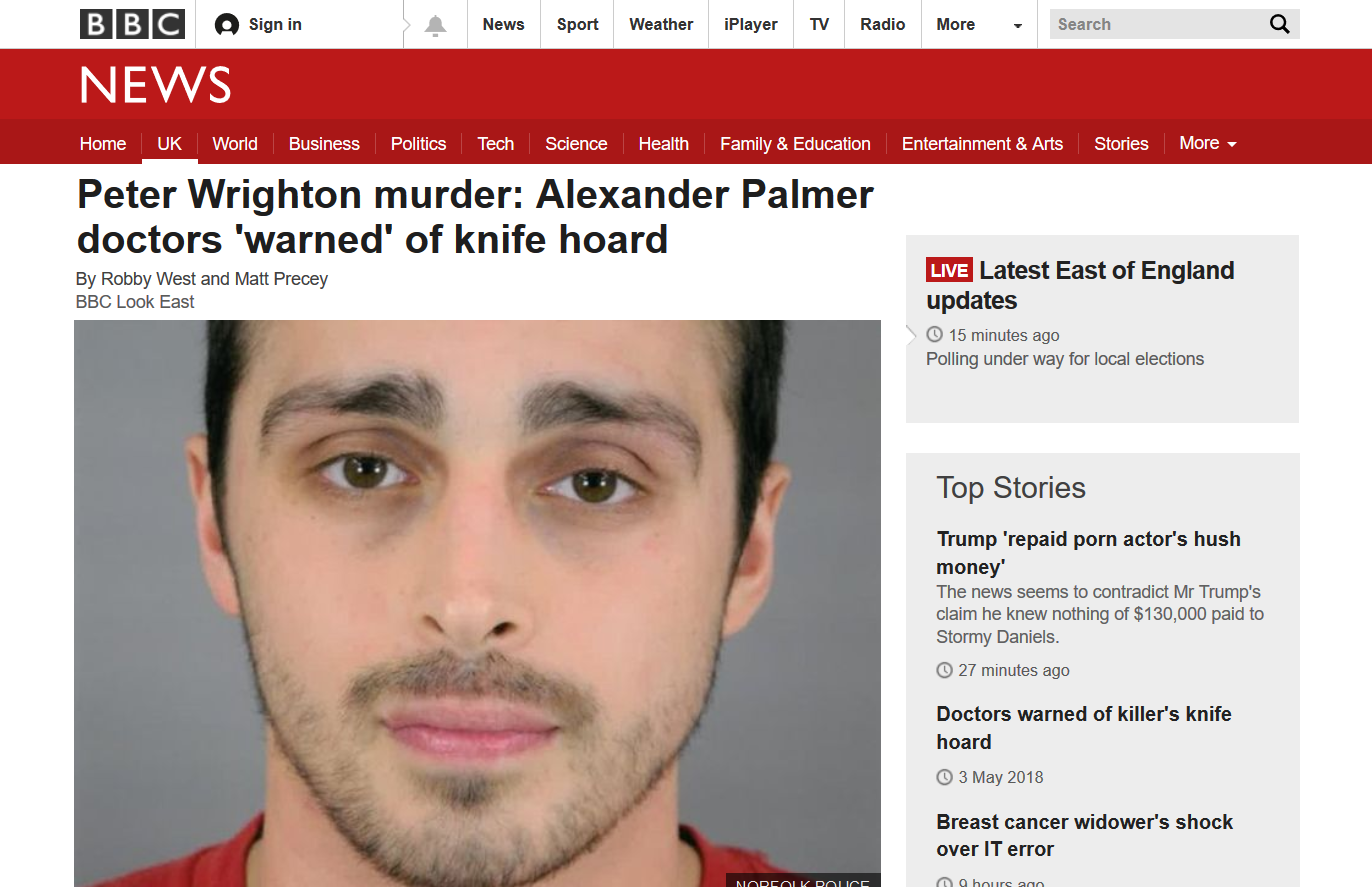Click the search magnifier icon
Image resolution: width=1372 pixels, height=887 pixels.
[1279, 24]
